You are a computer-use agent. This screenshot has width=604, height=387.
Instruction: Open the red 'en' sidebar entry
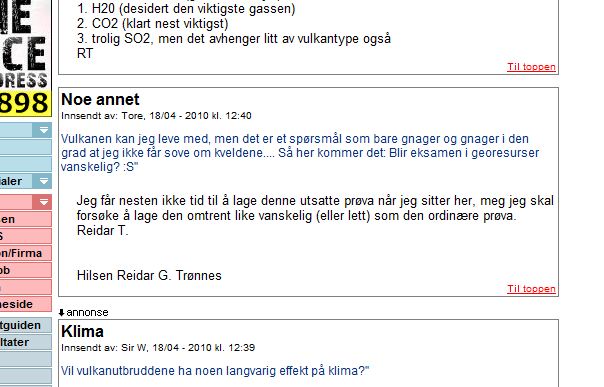pos(25,219)
